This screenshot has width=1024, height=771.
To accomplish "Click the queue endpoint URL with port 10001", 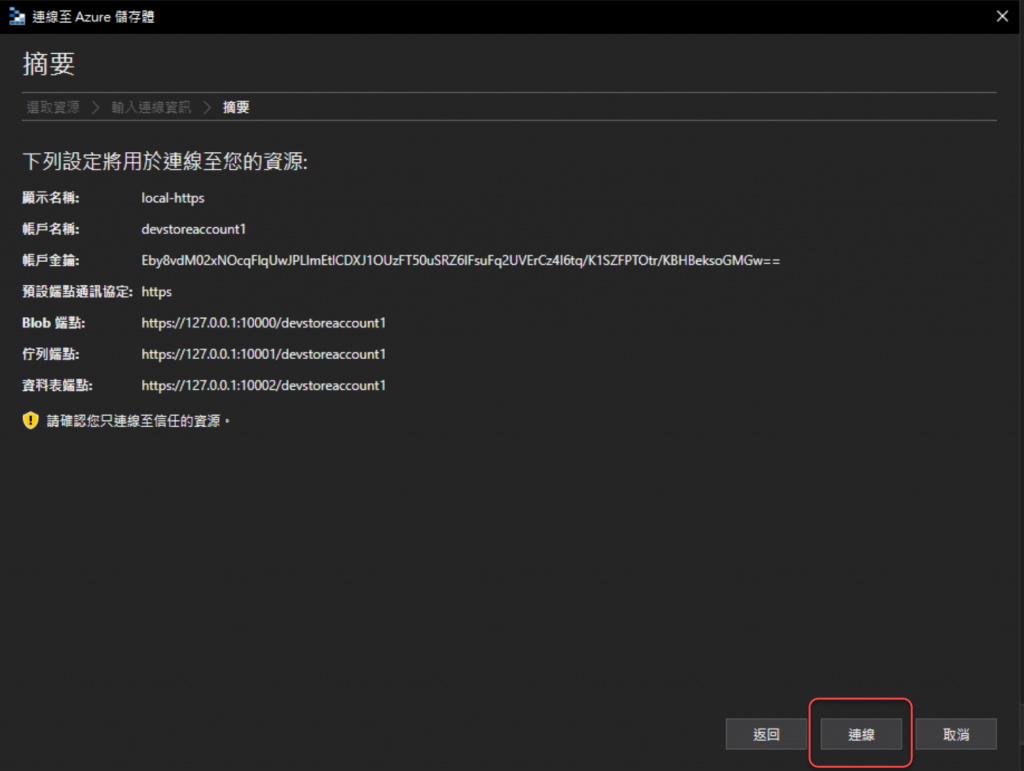I will (264, 354).
